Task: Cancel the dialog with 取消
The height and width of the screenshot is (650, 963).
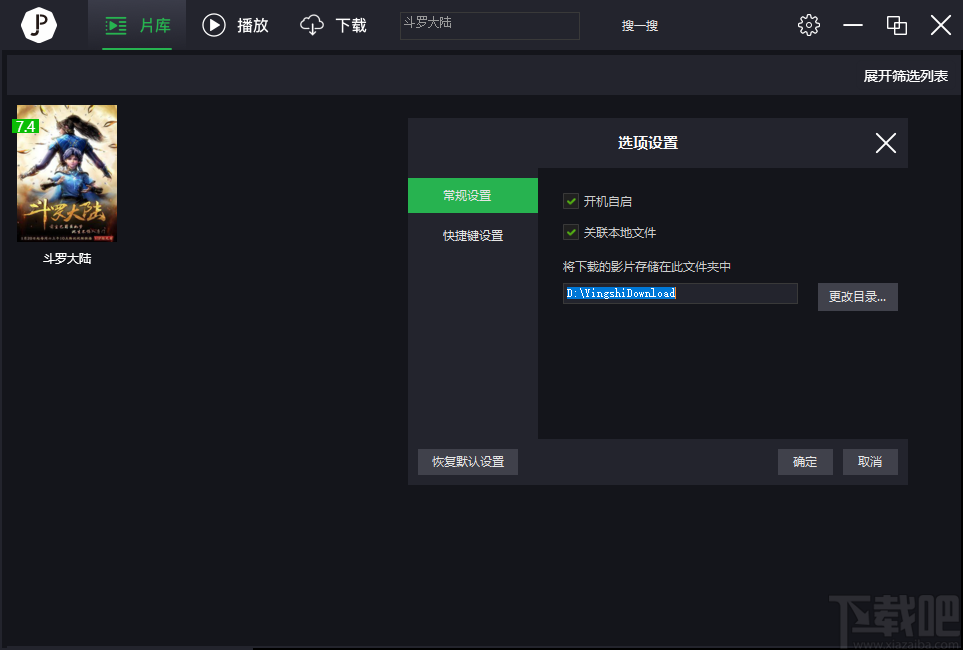Action: click(x=870, y=462)
